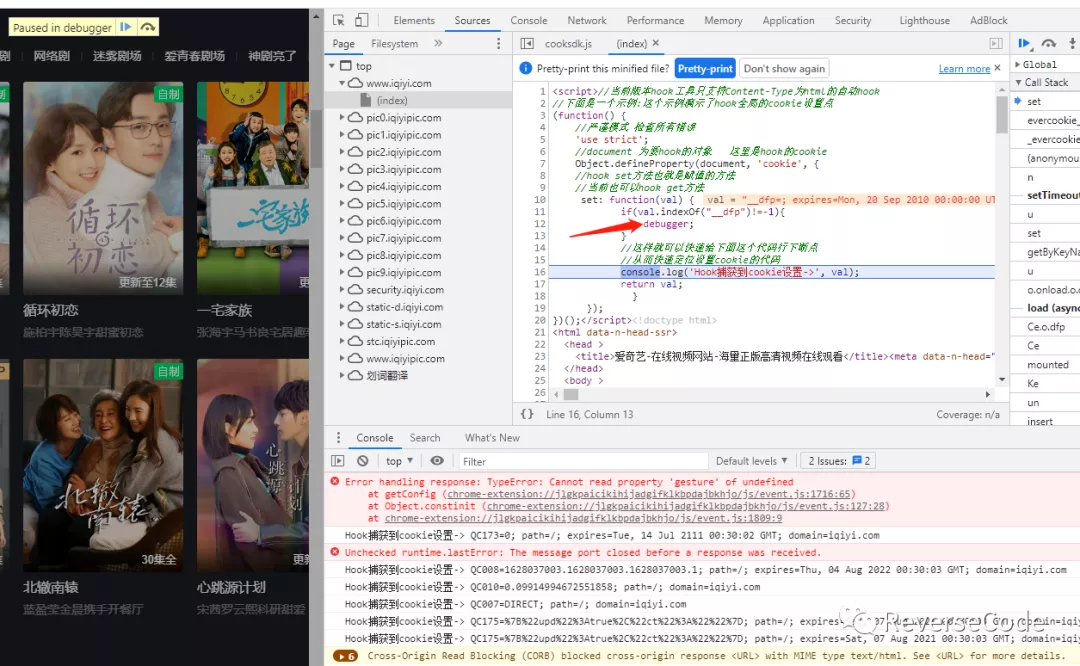Open the Sources tab

472,21
